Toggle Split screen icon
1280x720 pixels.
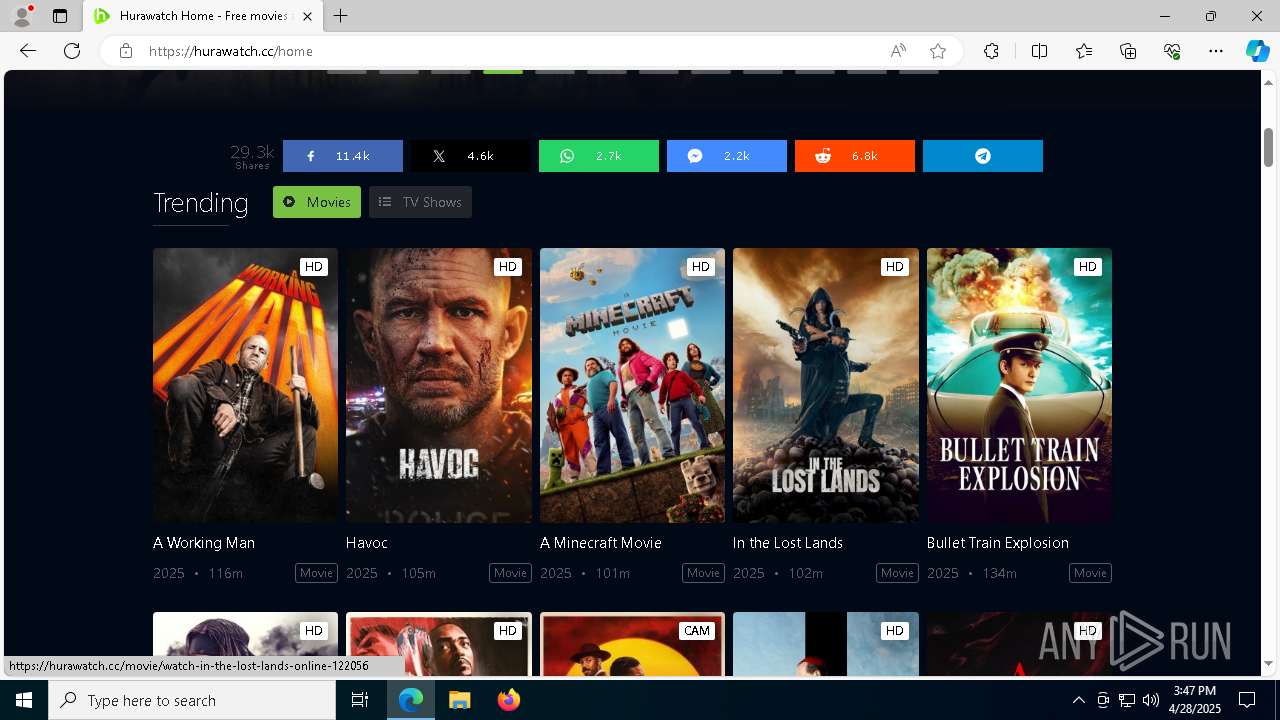click(1039, 51)
